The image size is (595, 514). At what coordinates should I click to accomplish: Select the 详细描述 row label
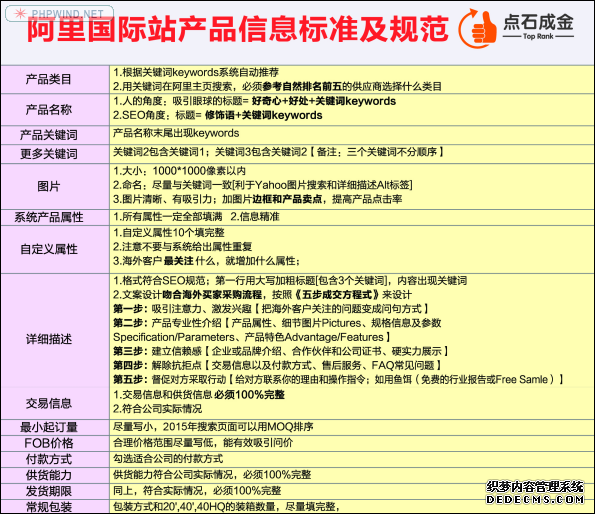(49, 339)
